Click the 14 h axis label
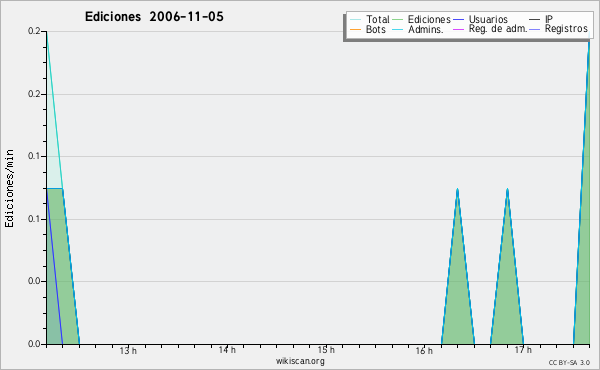600x370 pixels. [227, 350]
